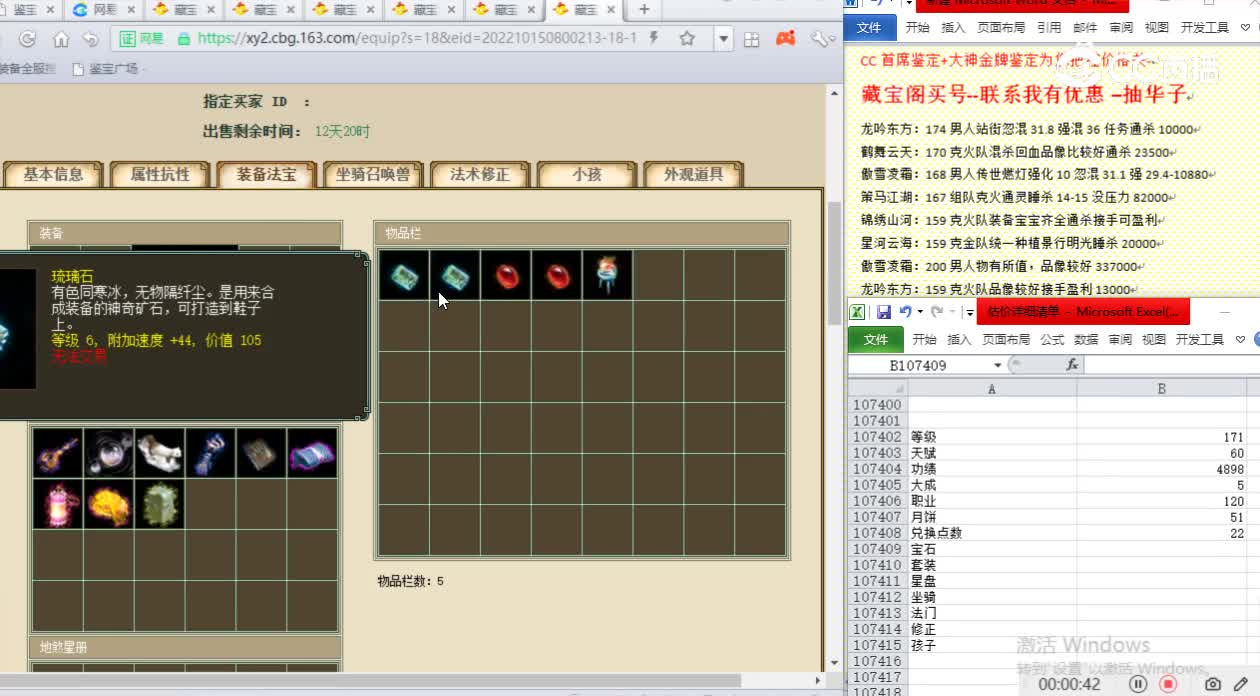
Task: Select the brazier stool item in inventory
Action: (x=608, y=275)
